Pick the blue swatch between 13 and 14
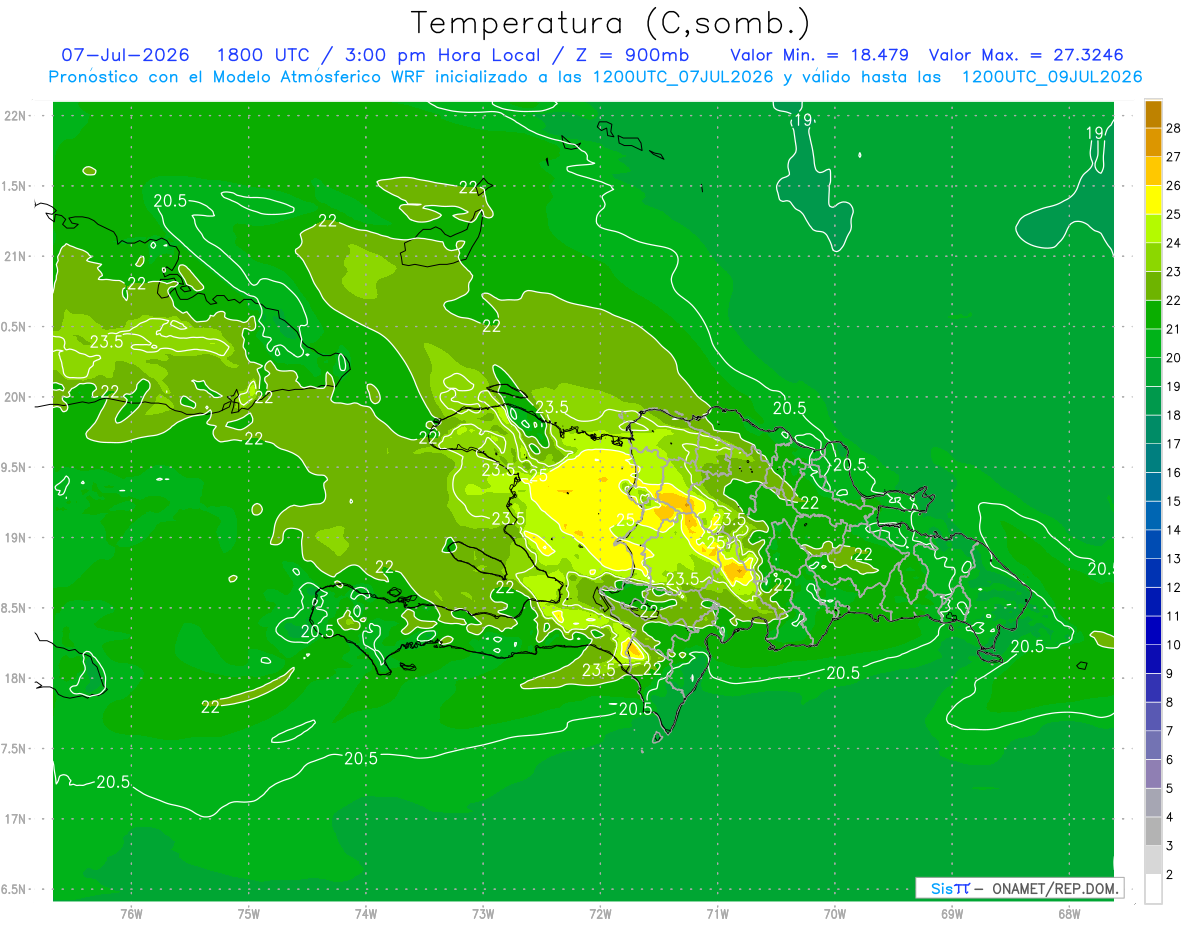The height and width of the screenshot is (927, 1200). pos(1153,544)
